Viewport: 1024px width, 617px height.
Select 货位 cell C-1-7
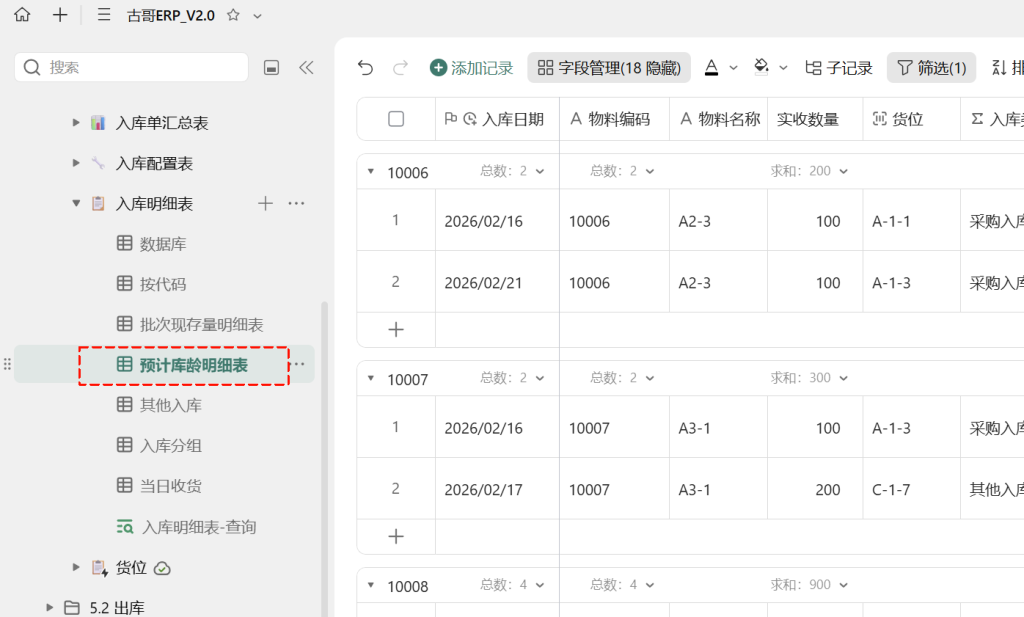click(x=912, y=489)
